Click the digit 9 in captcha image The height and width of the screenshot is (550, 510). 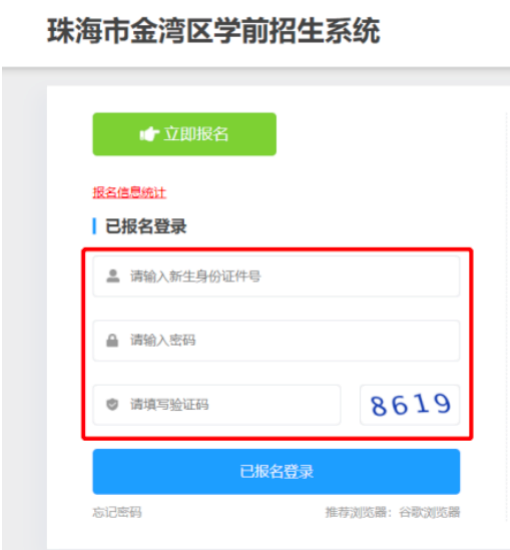[441, 403]
